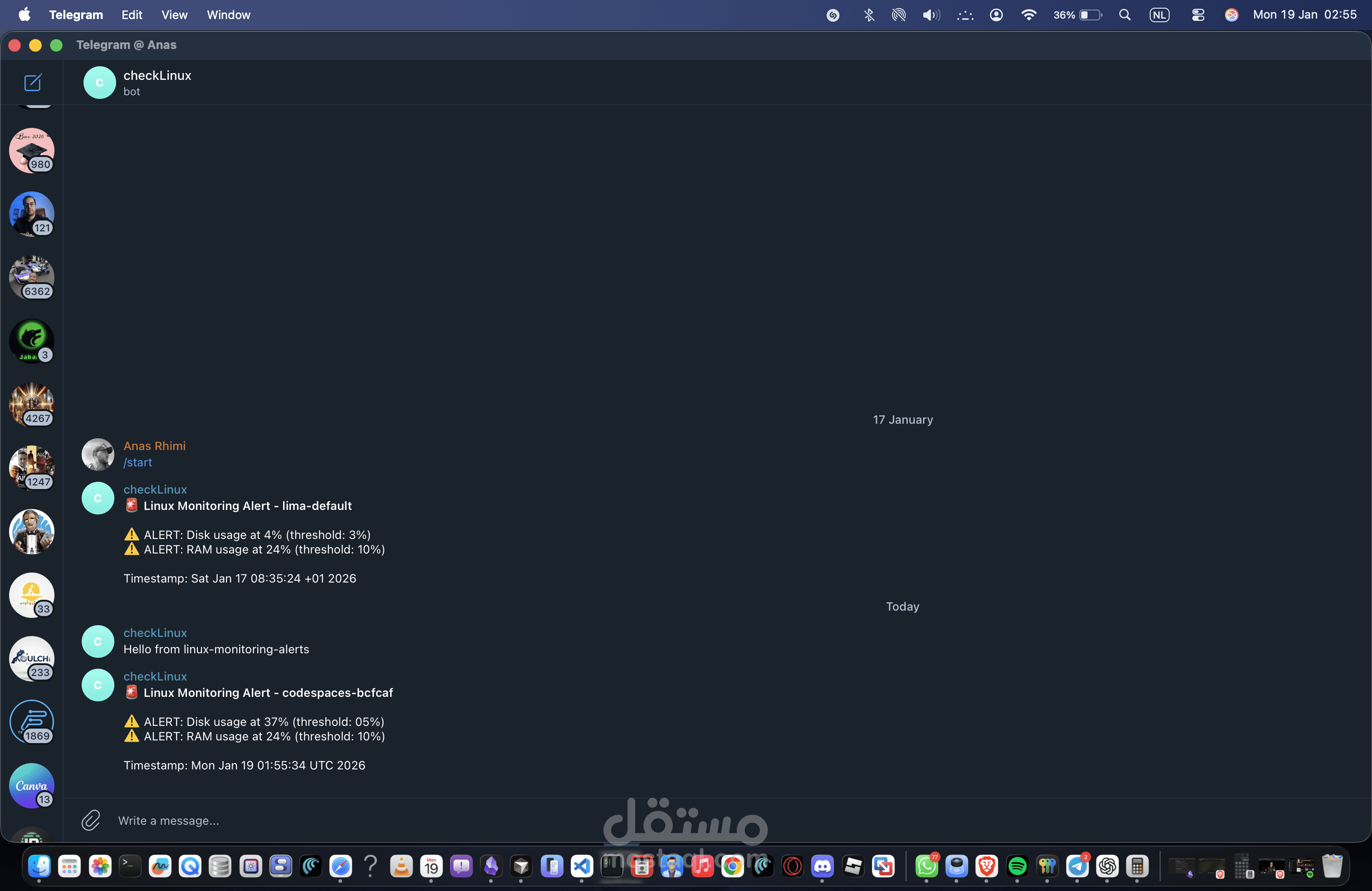
Task: Open the chat with 233 unread badge
Action: point(32,658)
